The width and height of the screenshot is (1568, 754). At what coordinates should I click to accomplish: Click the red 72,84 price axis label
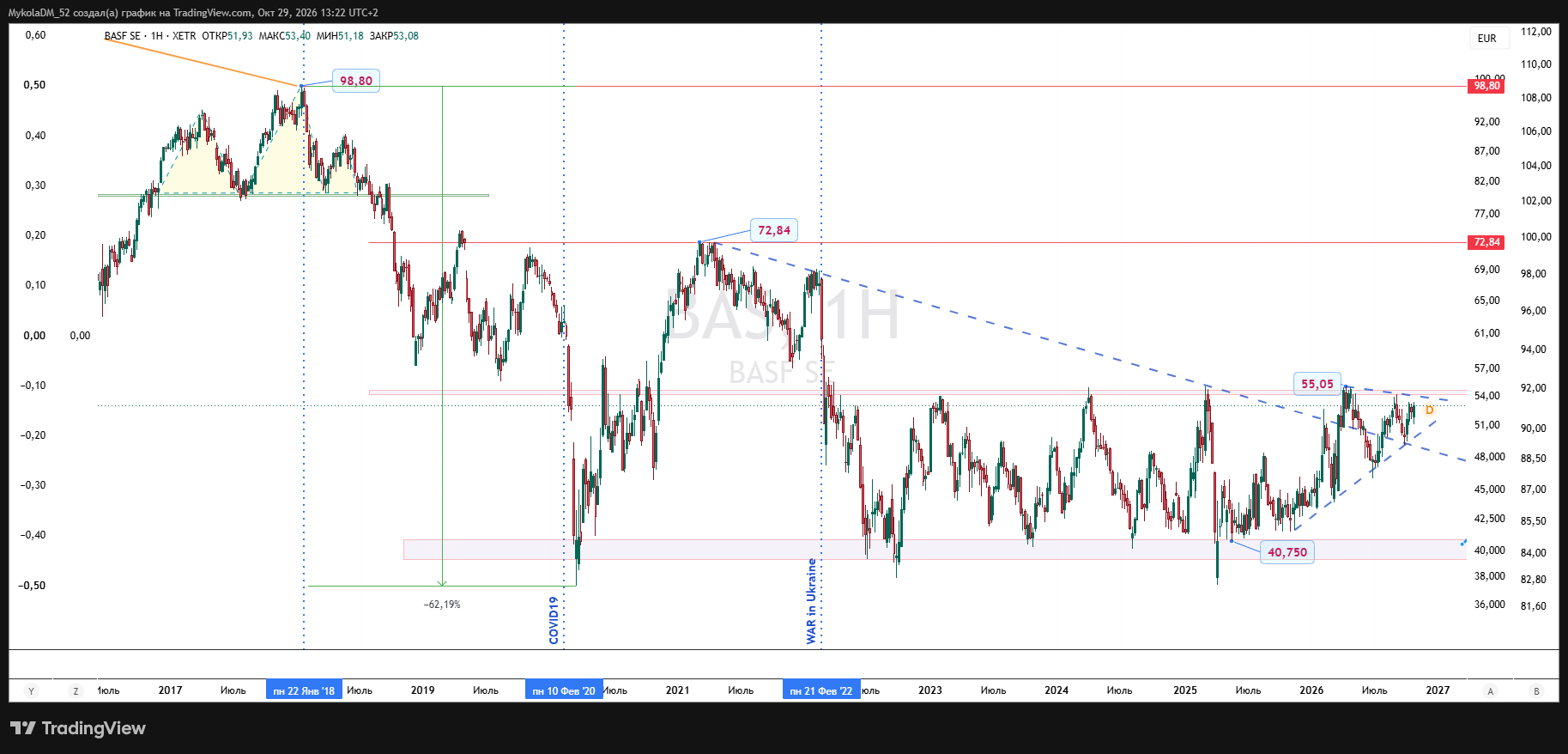1486,242
